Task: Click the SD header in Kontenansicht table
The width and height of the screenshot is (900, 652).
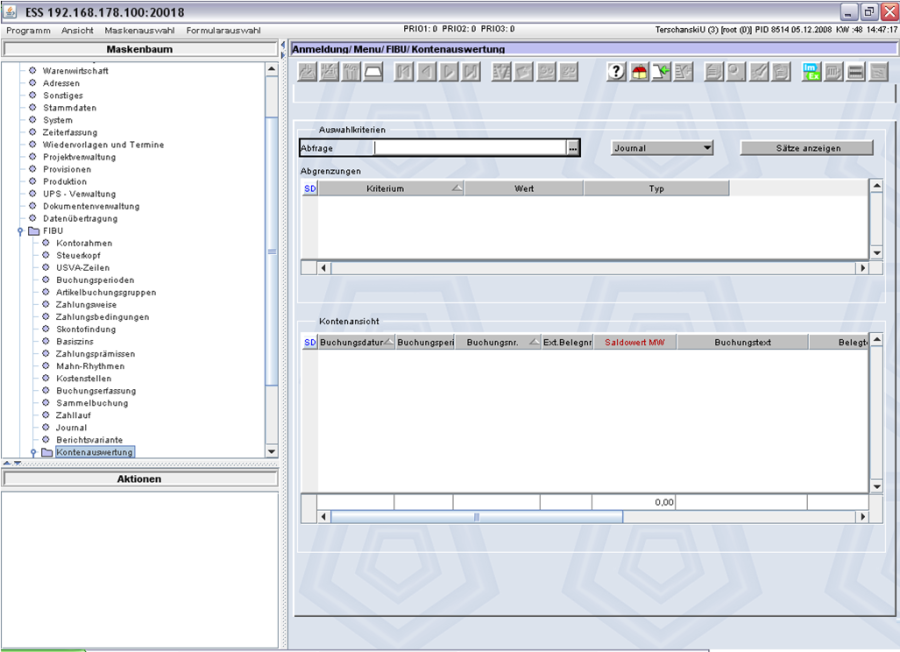Action: tap(310, 342)
